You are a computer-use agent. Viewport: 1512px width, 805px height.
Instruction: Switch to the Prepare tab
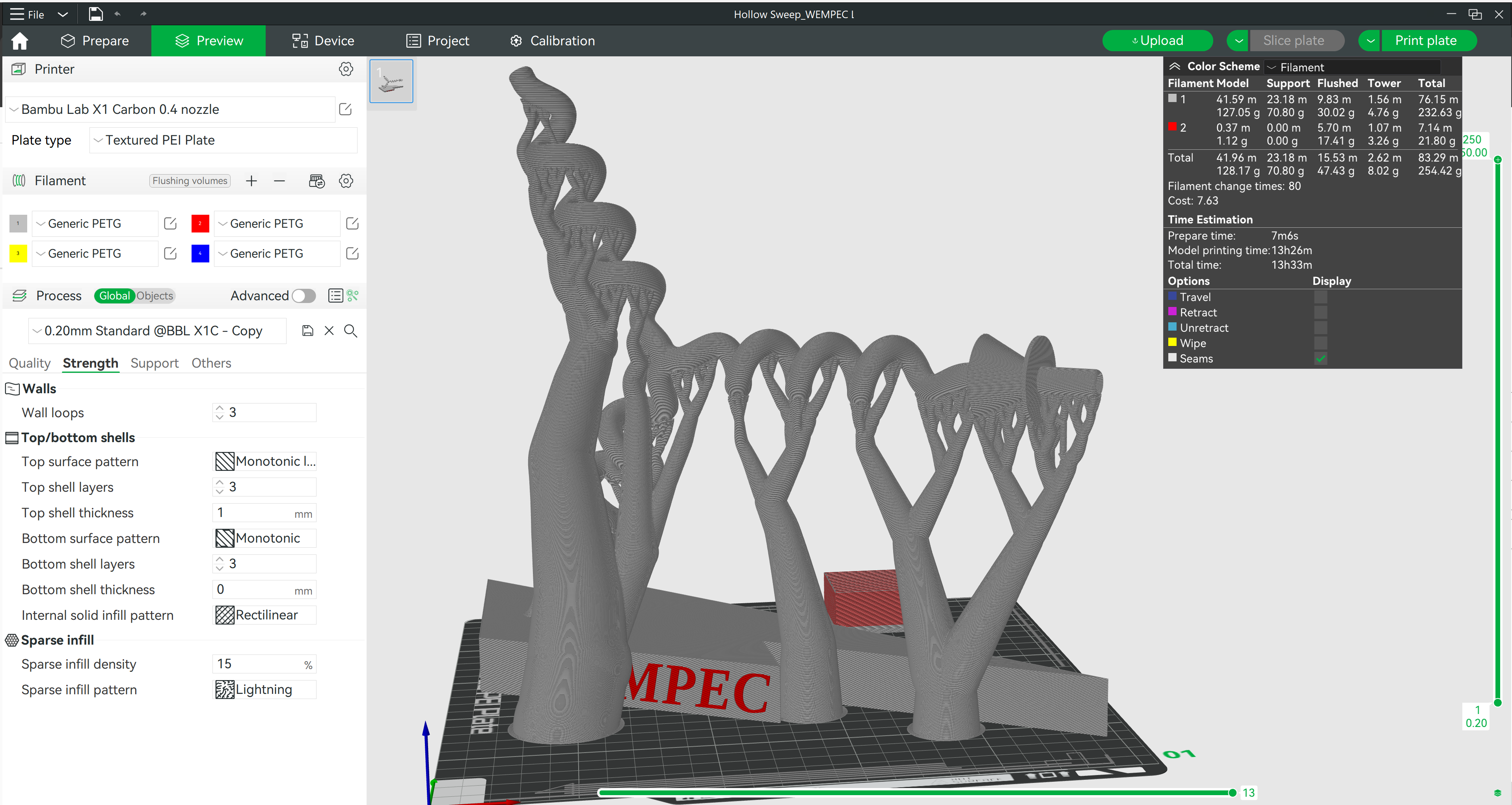point(95,41)
